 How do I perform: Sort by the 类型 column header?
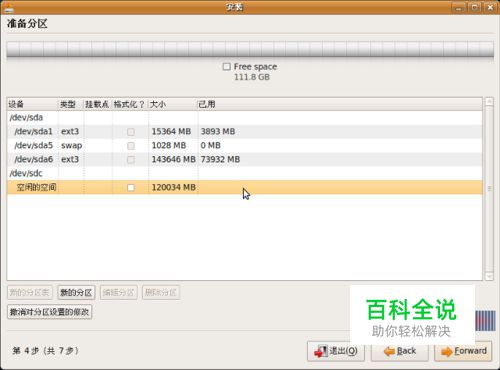tap(71, 104)
